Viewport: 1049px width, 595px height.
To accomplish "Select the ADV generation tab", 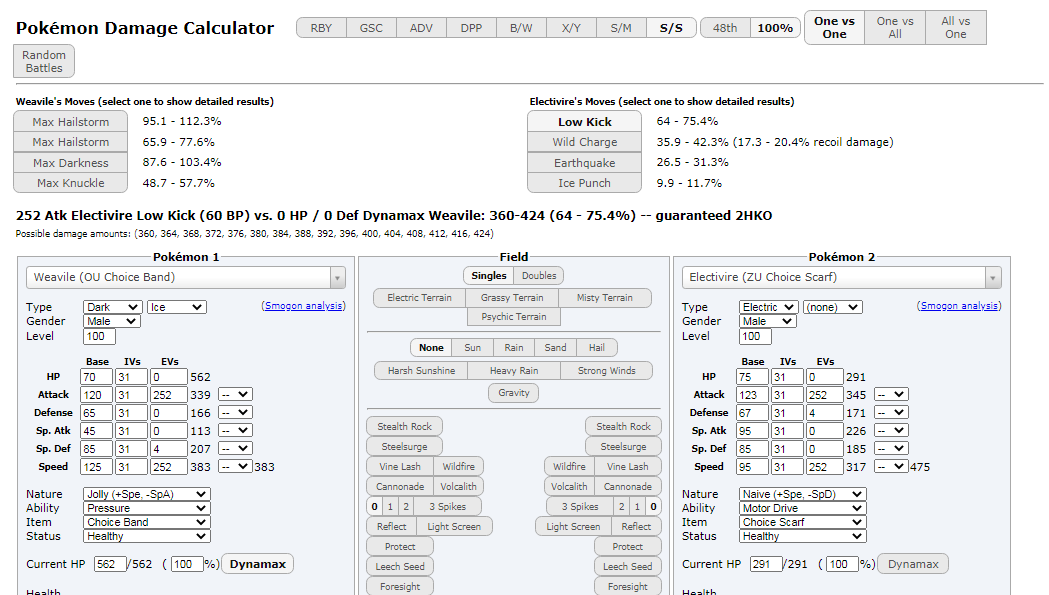I will [421, 28].
